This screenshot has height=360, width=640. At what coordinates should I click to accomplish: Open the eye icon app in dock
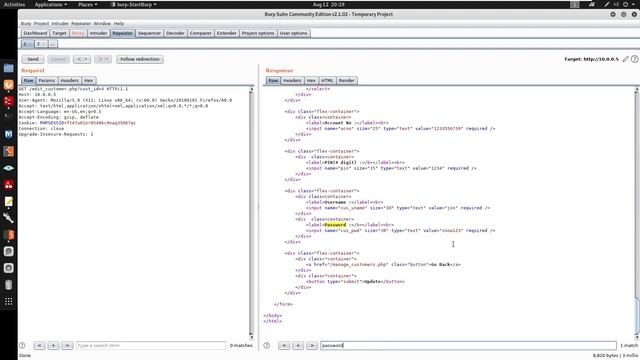(9, 168)
